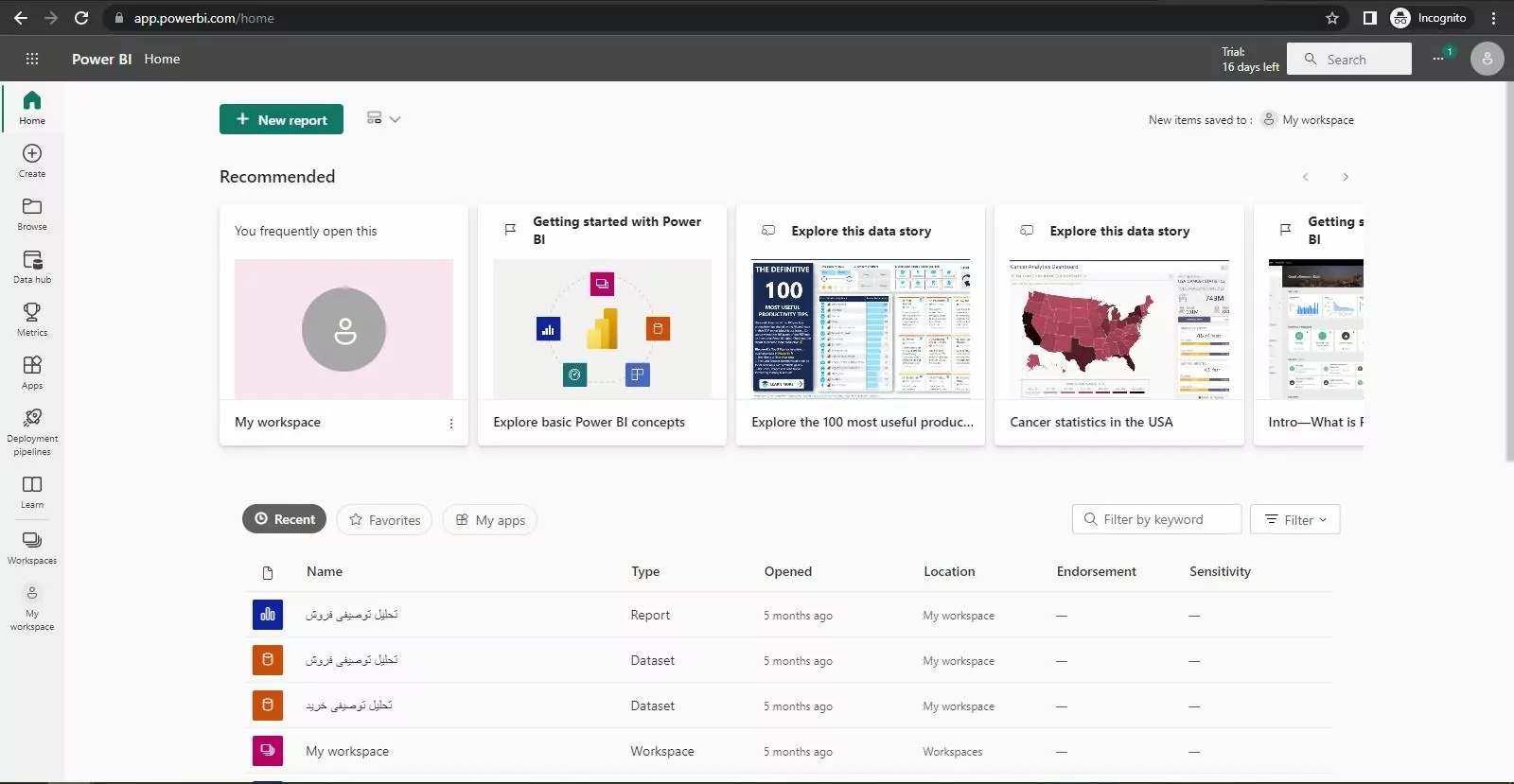1514x784 pixels.
Task: Open the Create page in sidebar
Action: pyautogui.click(x=32, y=160)
